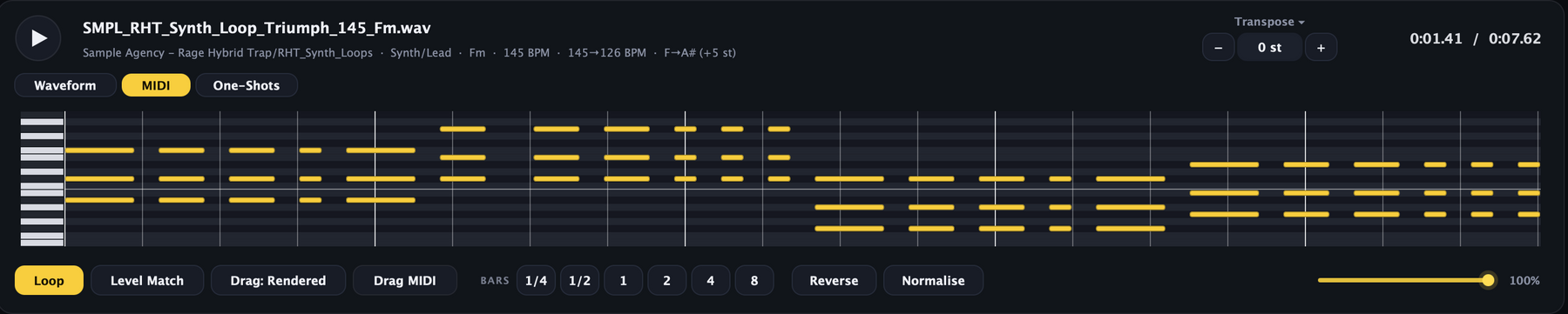Click the 0:01.41 current time readout
The width and height of the screenshot is (1568, 314).
tap(1436, 38)
